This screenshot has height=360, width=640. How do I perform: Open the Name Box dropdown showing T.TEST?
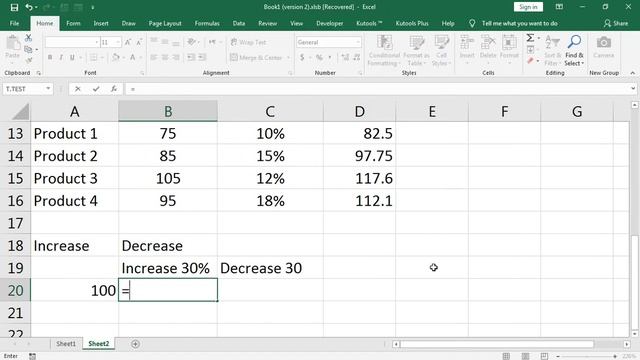click(x=48, y=89)
